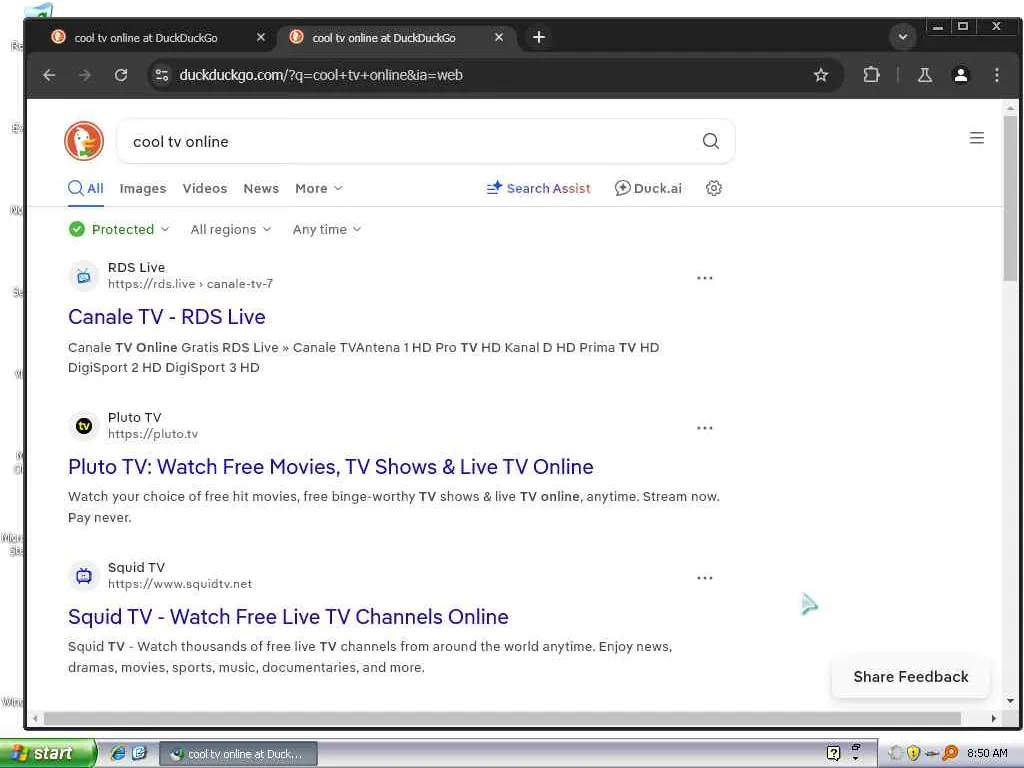The height and width of the screenshot is (768, 1024).
Task: Expand the More search categories dropdown
Action: tap(319, 188)
